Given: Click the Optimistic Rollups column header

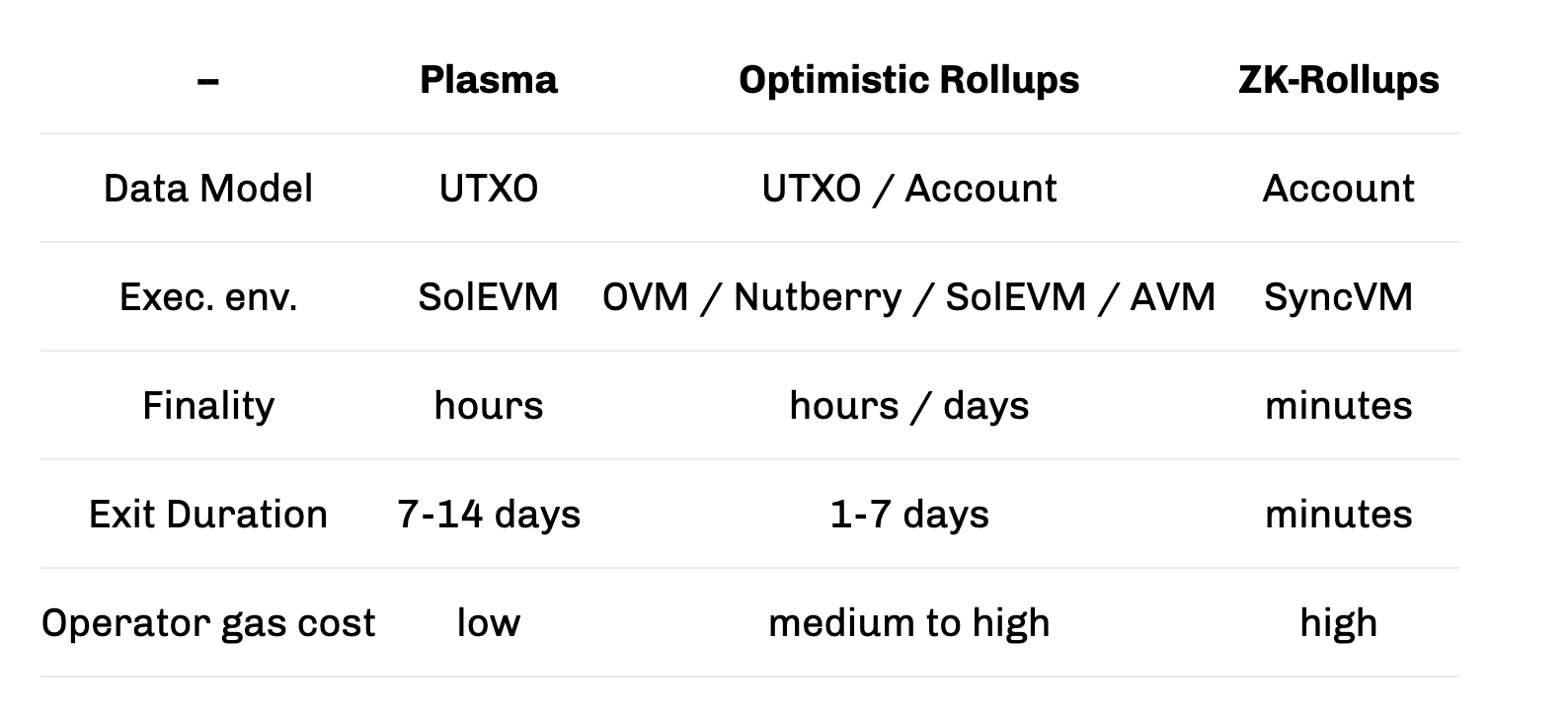Looking at the screenshot, I should pos(908,80).
